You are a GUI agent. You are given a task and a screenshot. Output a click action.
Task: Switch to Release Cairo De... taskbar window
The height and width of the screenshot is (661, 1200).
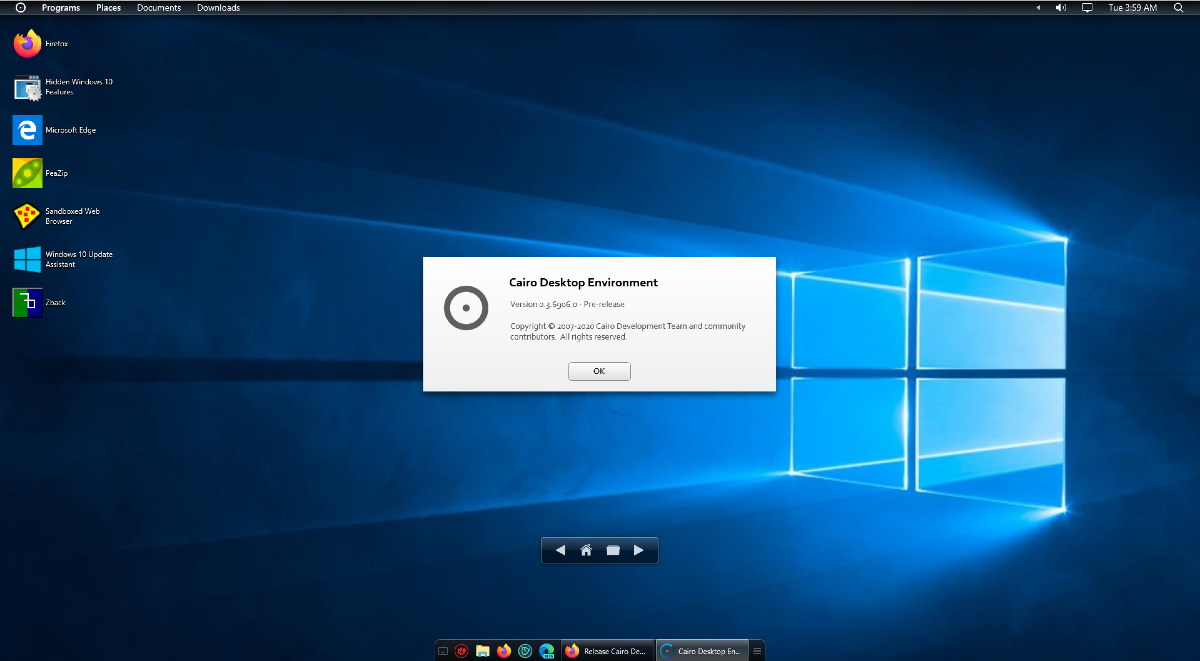tap(607, 651)
